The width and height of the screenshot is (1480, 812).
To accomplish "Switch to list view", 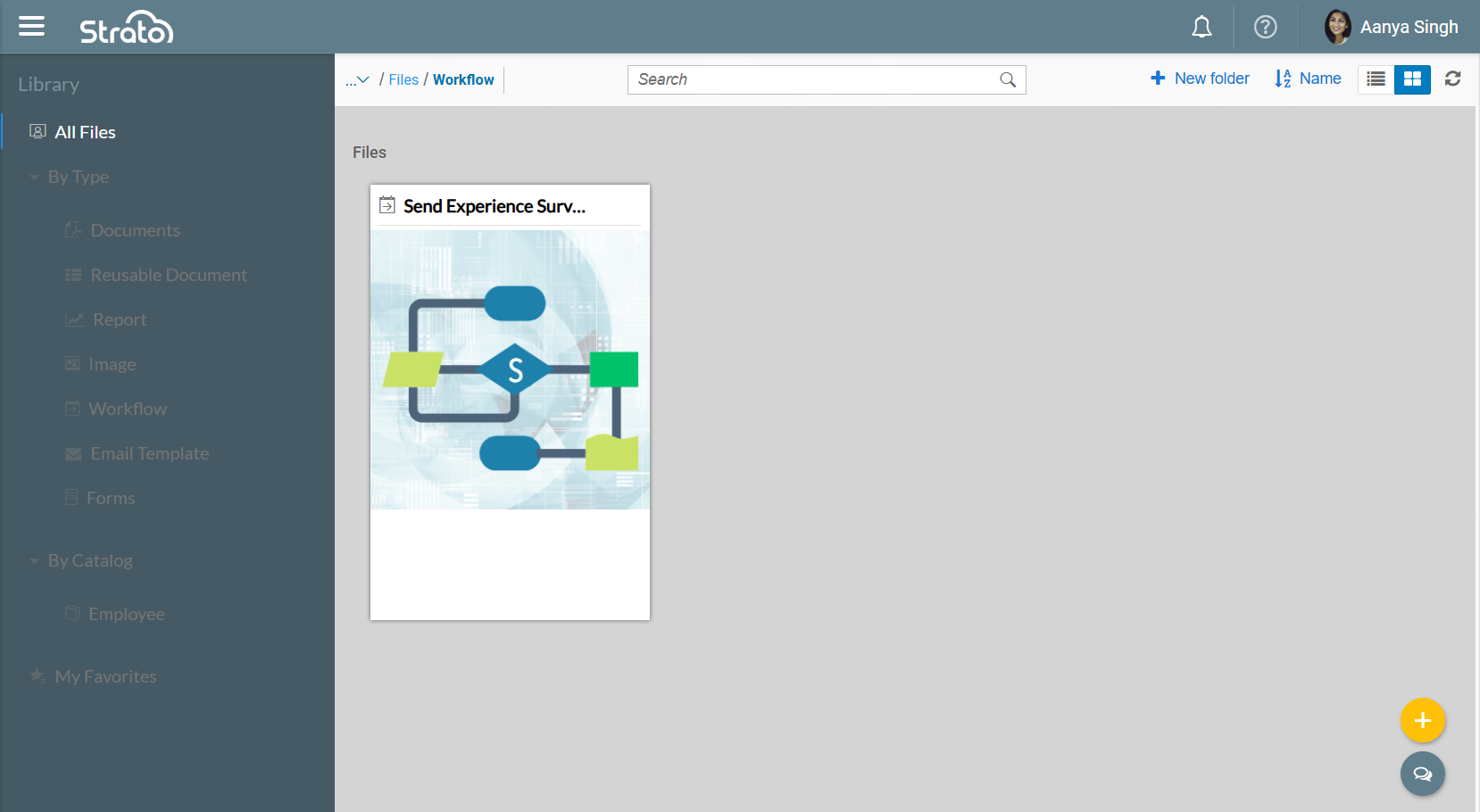I will [x=1376, y=79].
